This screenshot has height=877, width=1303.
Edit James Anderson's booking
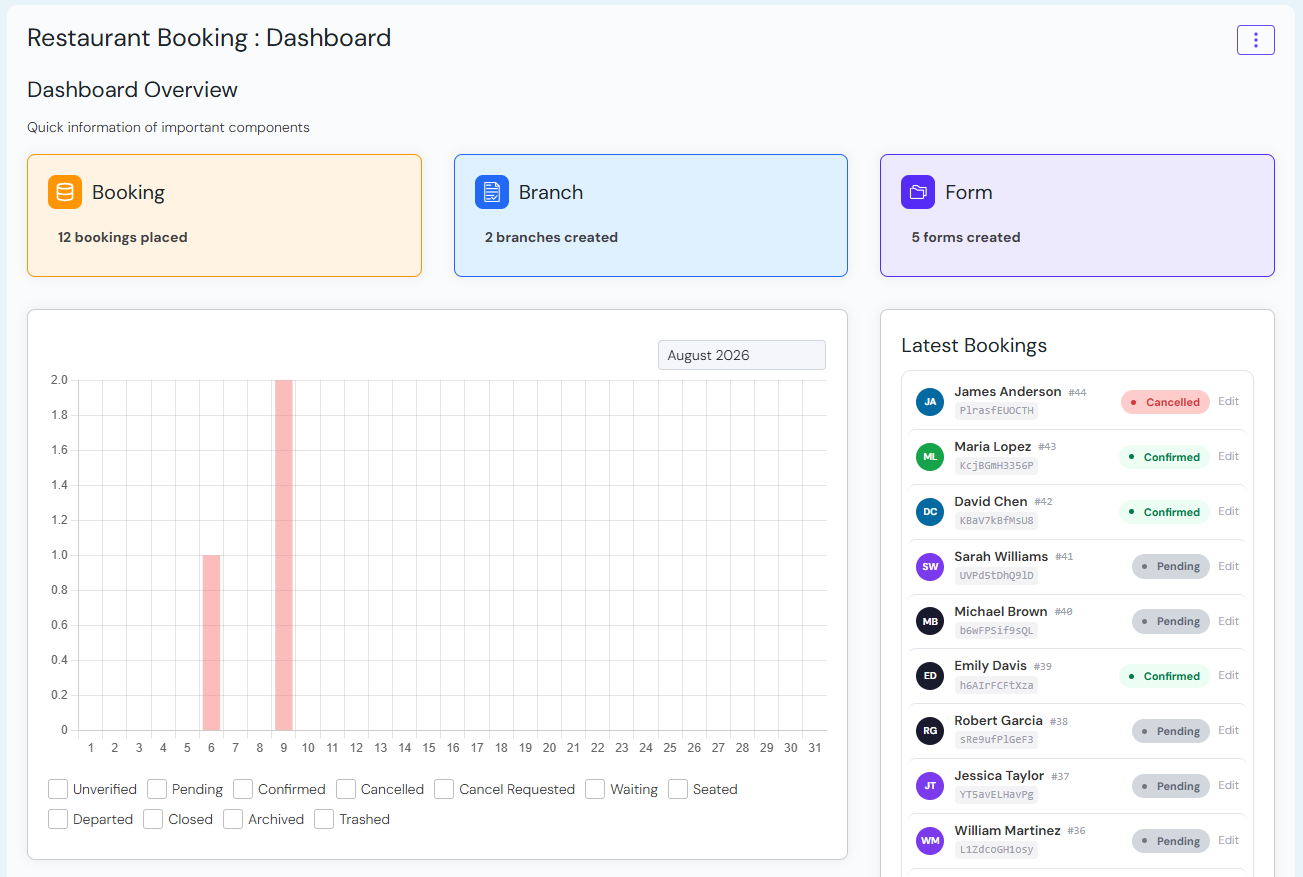(1228, 401)
